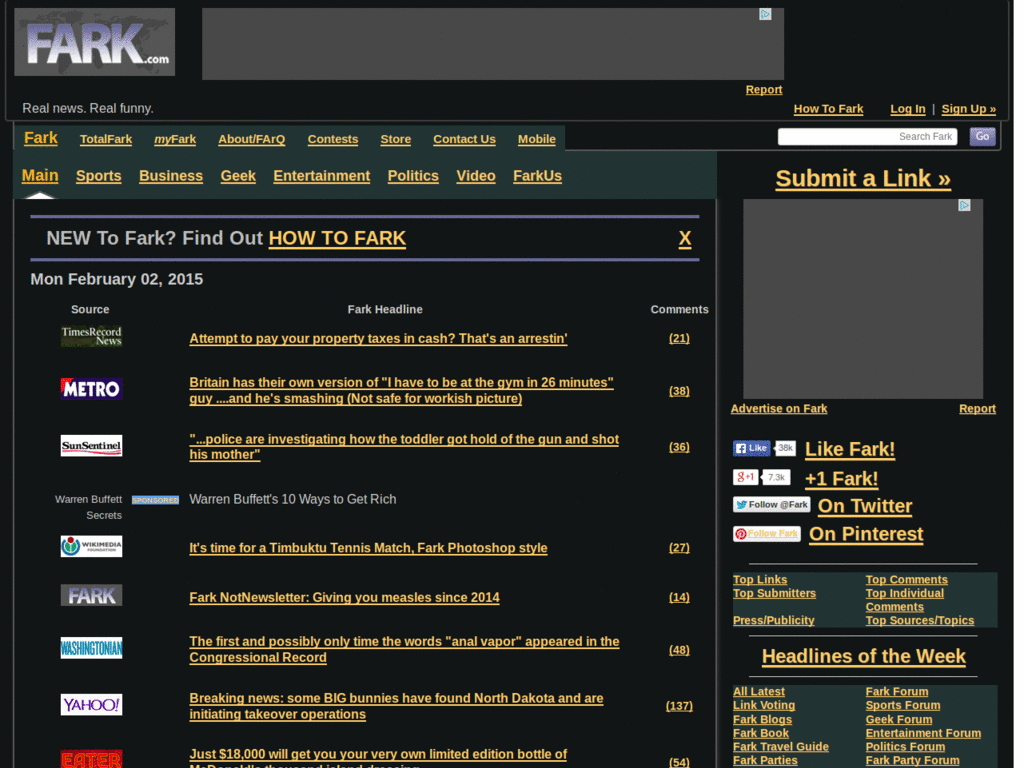Click the Facebook Like button
The height and width of the screenshot is (768, 1024).
[x=752, y=448]
